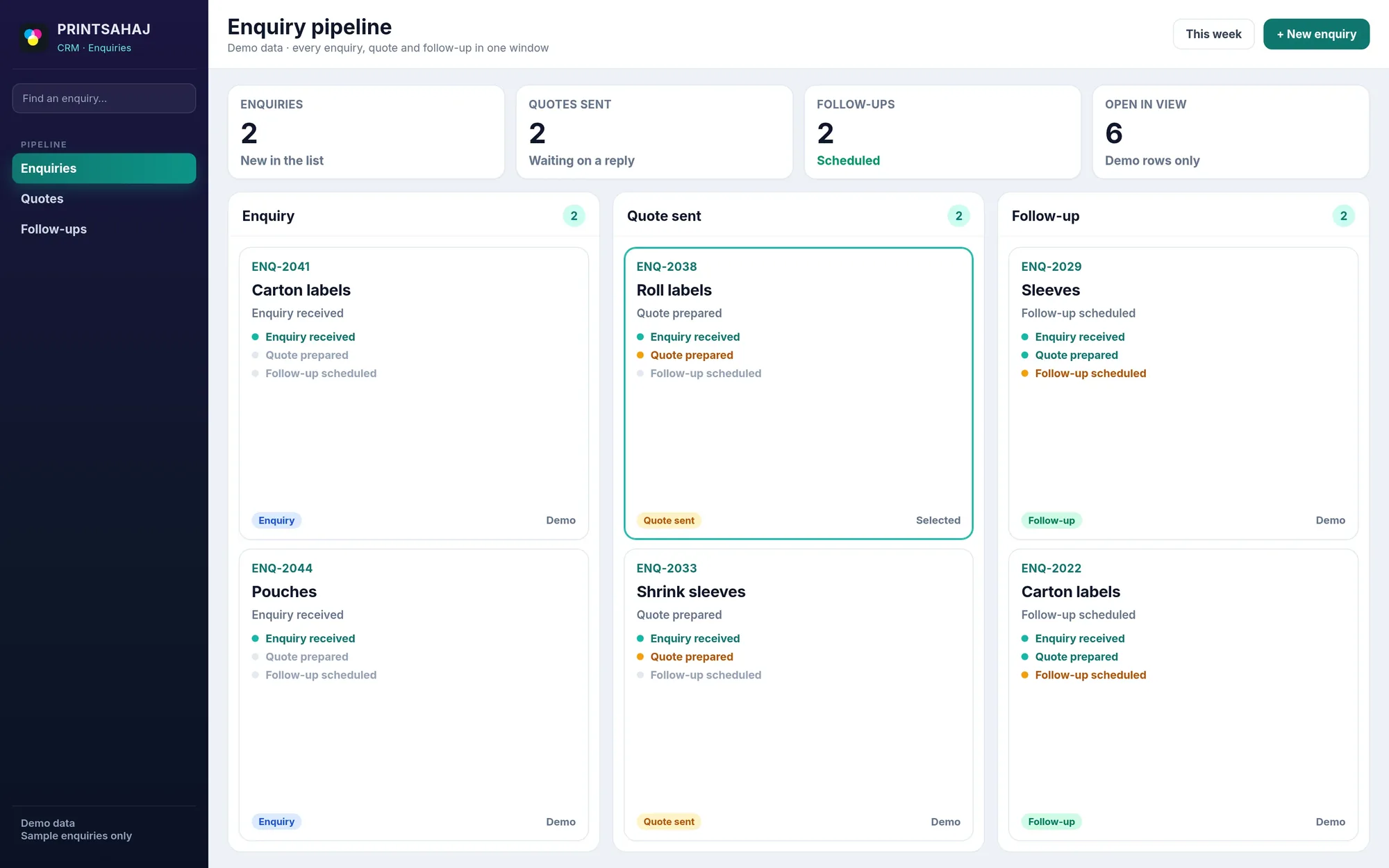The width and height of the screenshot is (1389, 868).
Task: Open the ENQ-2029 Sleeves card
Action: [1183, 393]
